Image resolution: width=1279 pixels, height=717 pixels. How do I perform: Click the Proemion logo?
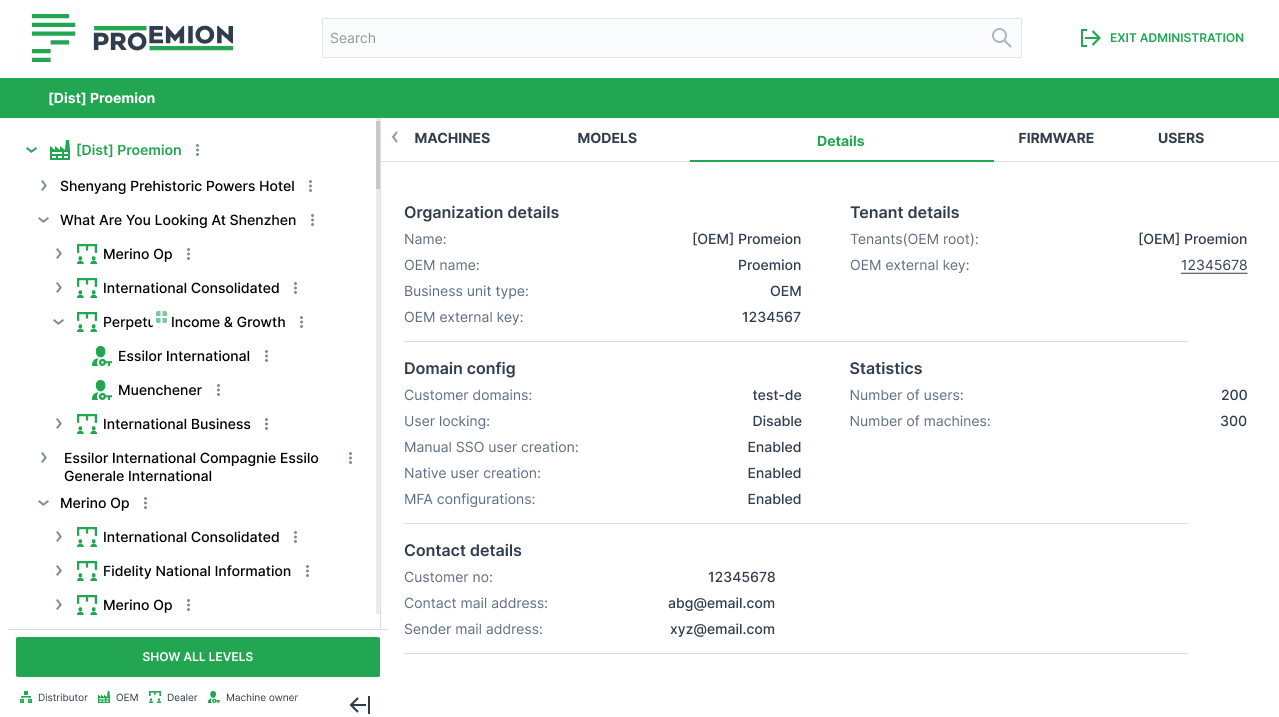[133, 38]
